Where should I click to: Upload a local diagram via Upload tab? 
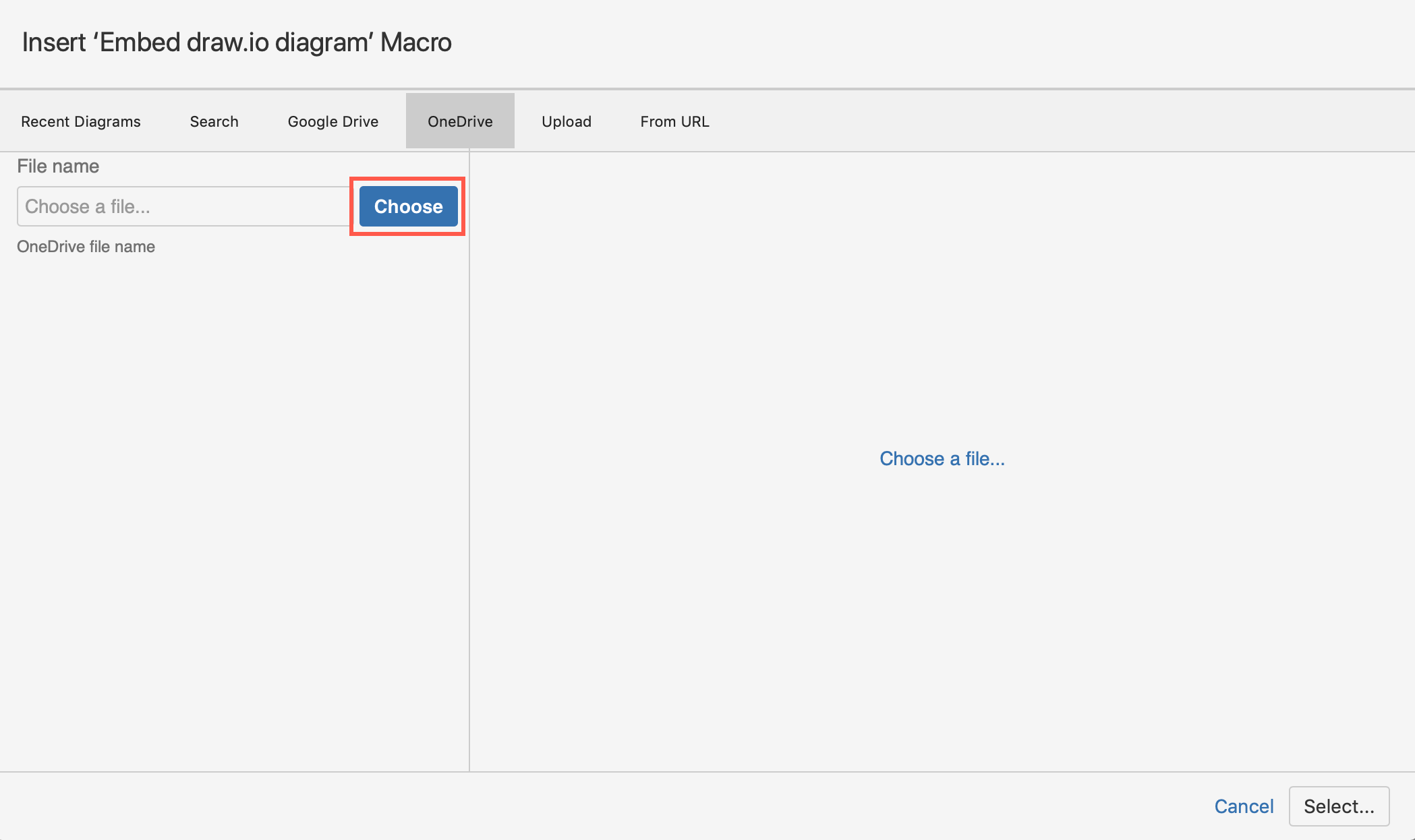click(567, 121)
